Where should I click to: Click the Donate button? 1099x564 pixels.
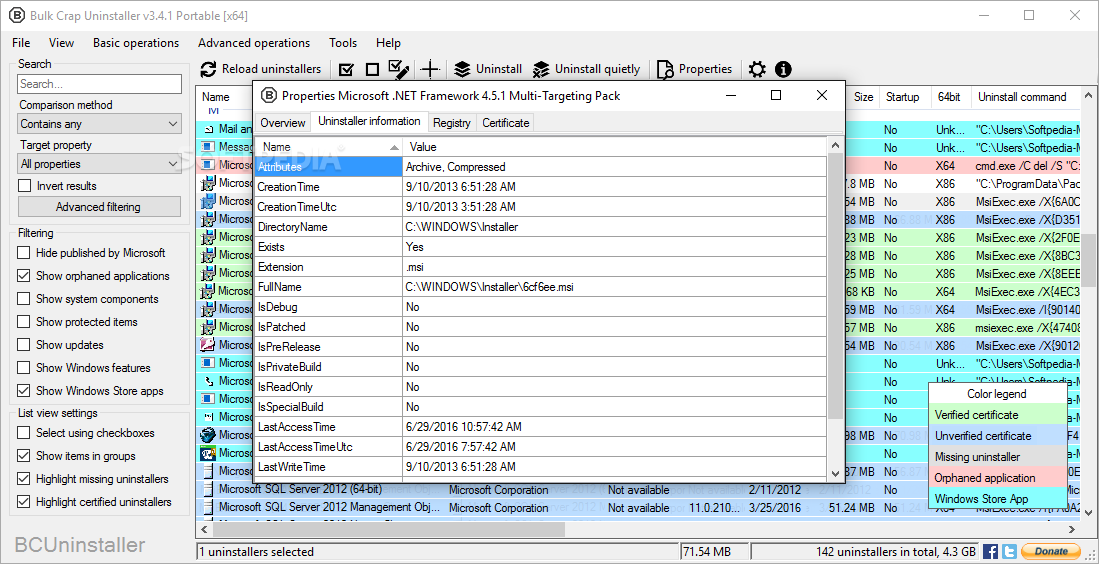coord(1051,551)
